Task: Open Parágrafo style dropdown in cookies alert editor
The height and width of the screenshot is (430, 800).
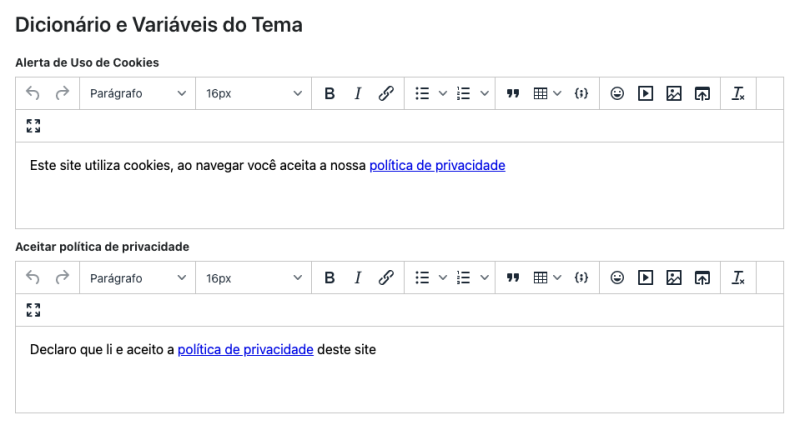Action: [137, 94]
